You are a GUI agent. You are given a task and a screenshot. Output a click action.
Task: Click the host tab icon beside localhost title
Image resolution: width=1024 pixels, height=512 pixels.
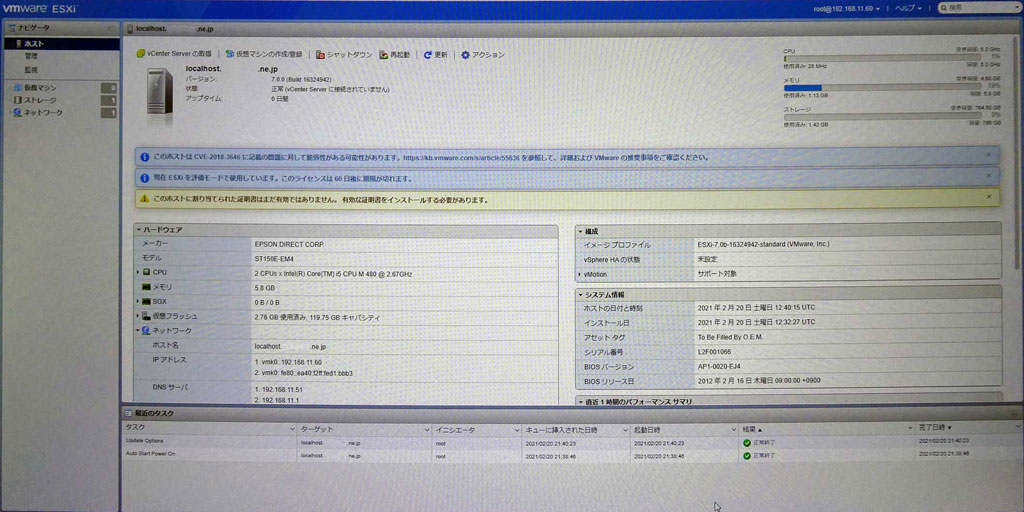click(130, 29)
